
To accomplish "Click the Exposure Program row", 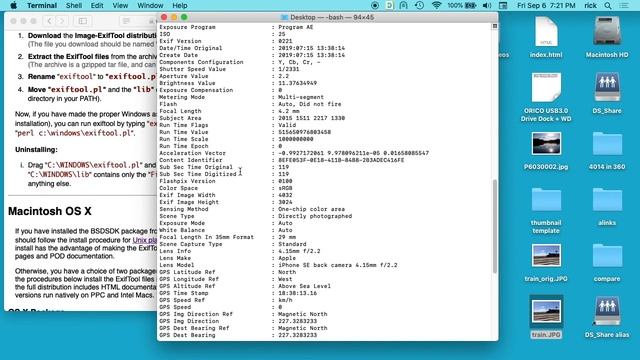I will (236, 27).
